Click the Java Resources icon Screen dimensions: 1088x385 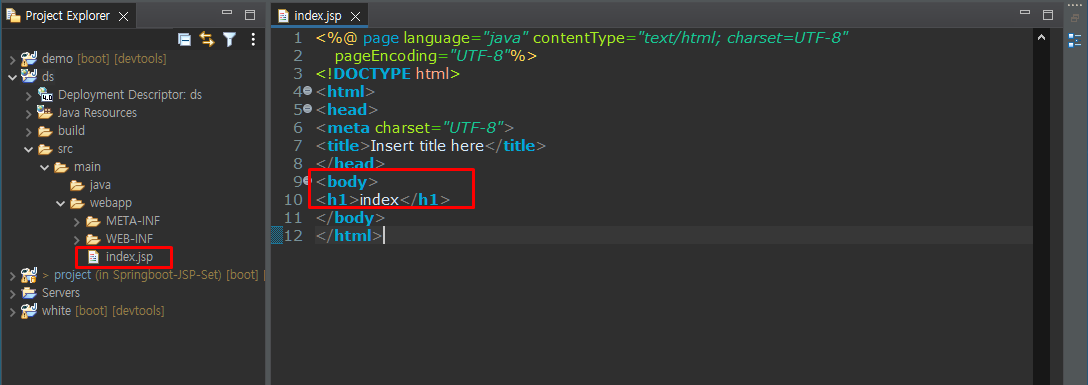[45, 112]
